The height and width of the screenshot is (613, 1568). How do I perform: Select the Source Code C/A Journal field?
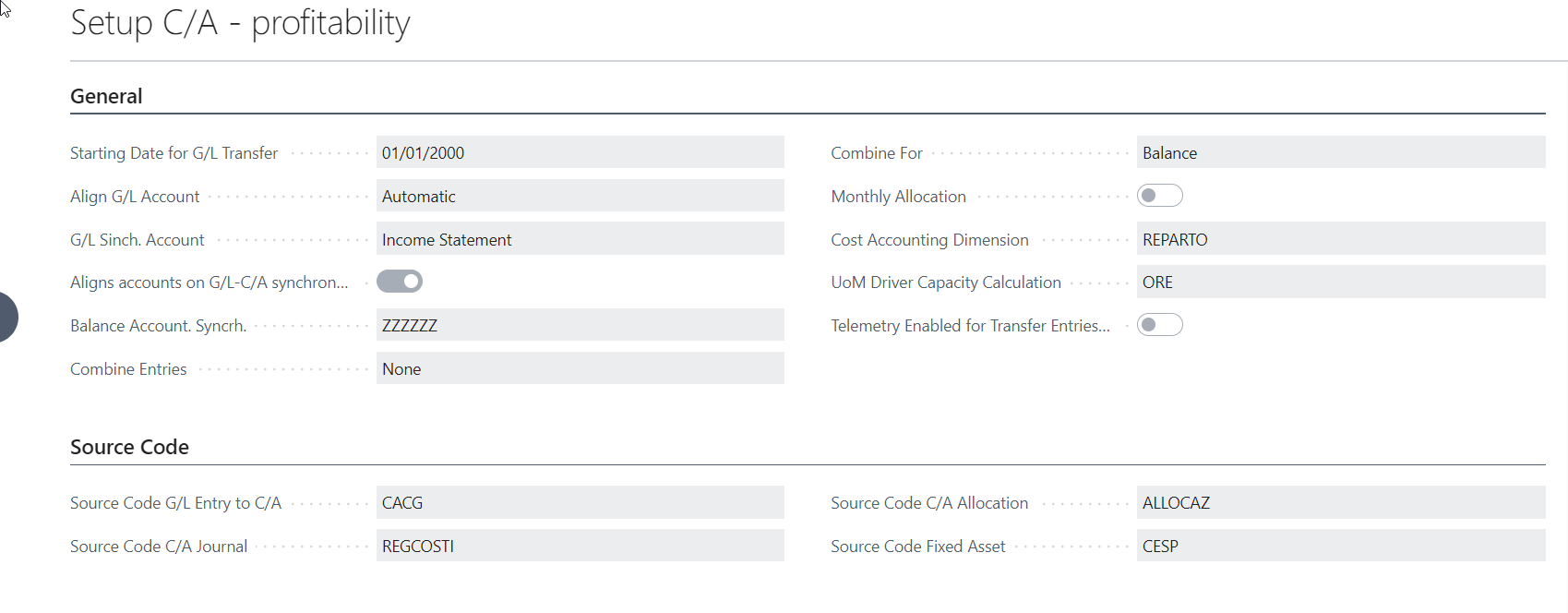click(x=580, y=546)
